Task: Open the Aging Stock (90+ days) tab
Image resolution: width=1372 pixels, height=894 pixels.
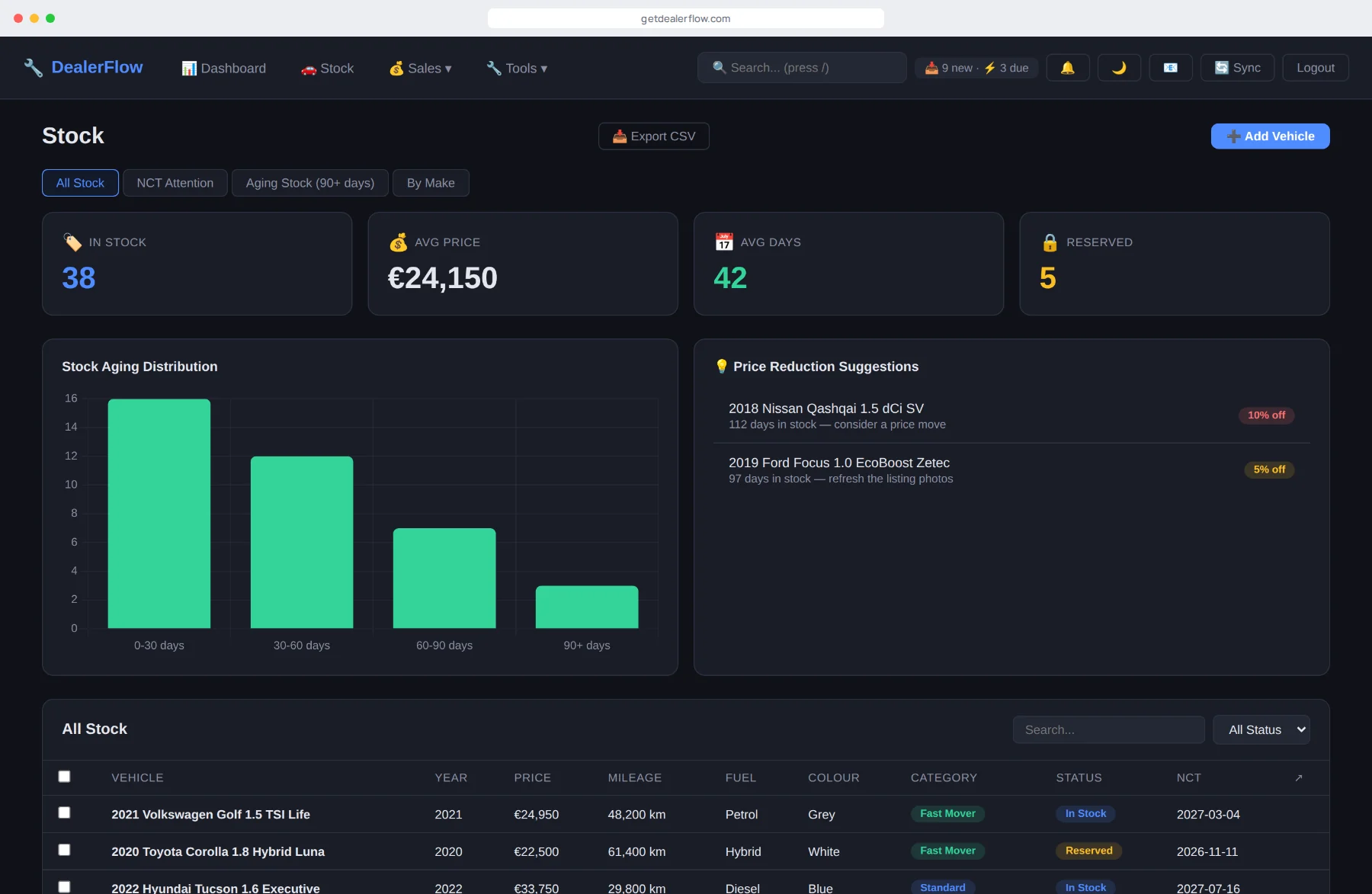Action: pyautogui.click(x=310, y=183)
